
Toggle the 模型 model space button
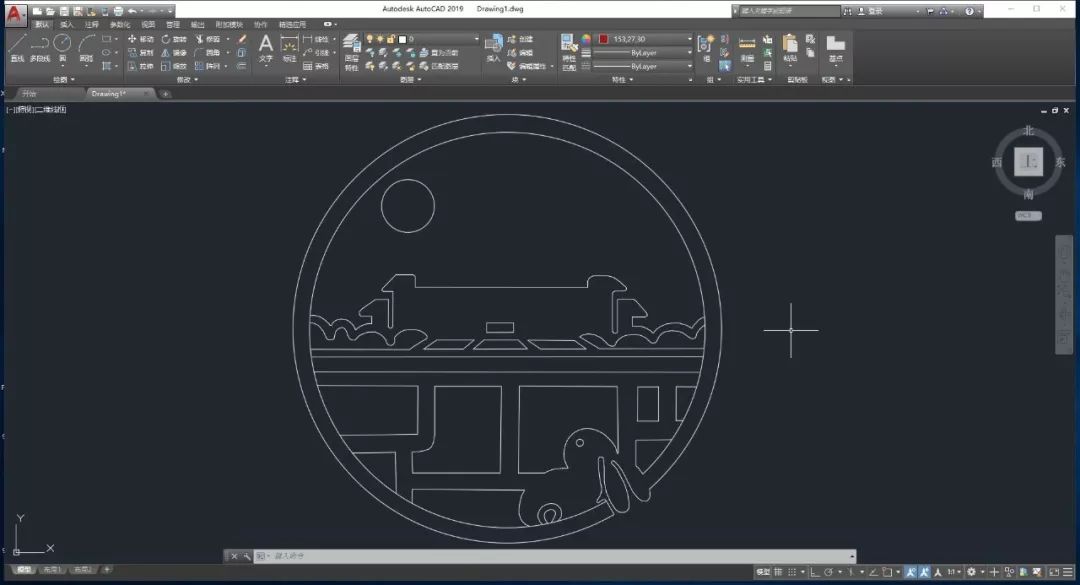pyautogui.click(x=763, y=572)
